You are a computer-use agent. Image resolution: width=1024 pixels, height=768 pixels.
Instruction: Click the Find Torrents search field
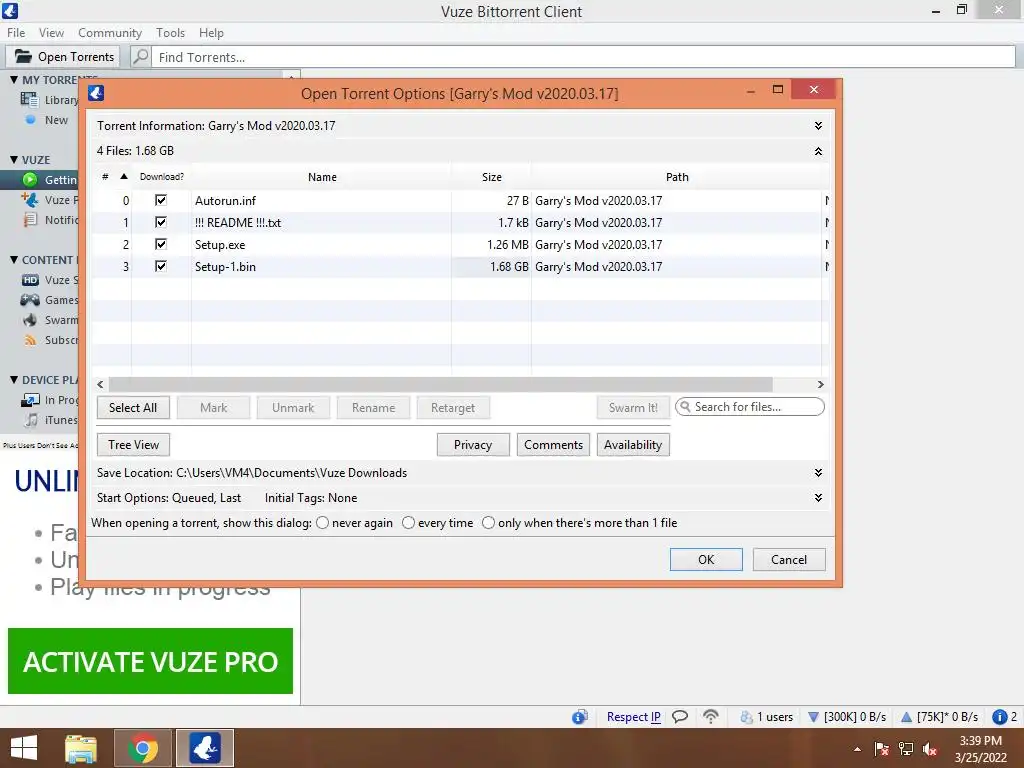click(x=583, y=57)
